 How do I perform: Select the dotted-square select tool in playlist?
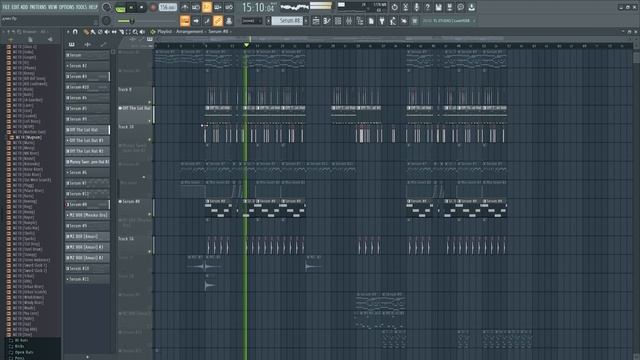(x=128, y=32)
